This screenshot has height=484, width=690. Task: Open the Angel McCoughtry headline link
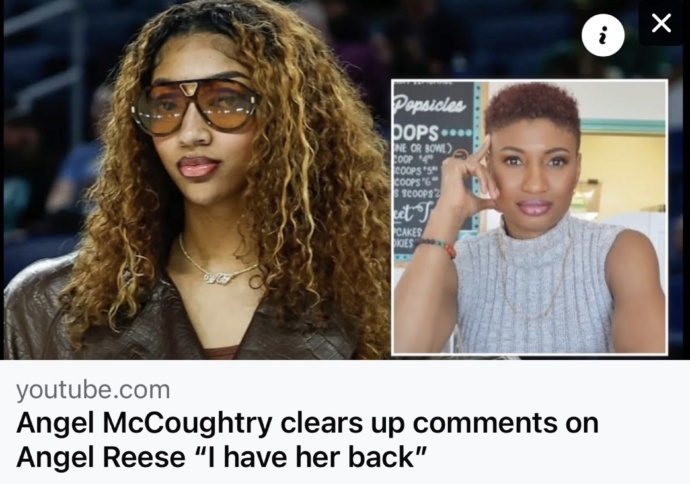click(307, 440)
